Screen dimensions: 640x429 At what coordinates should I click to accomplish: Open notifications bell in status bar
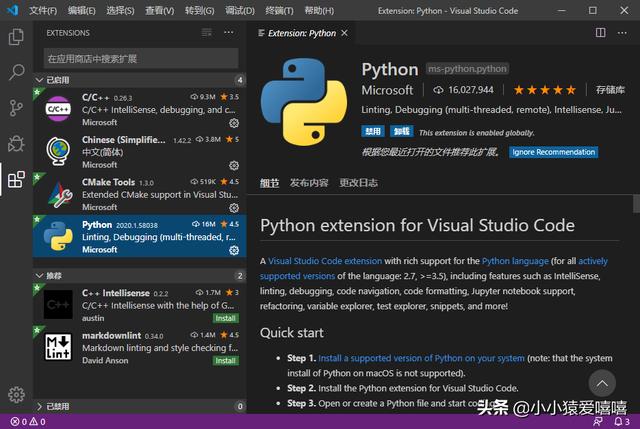click(622, 422)
